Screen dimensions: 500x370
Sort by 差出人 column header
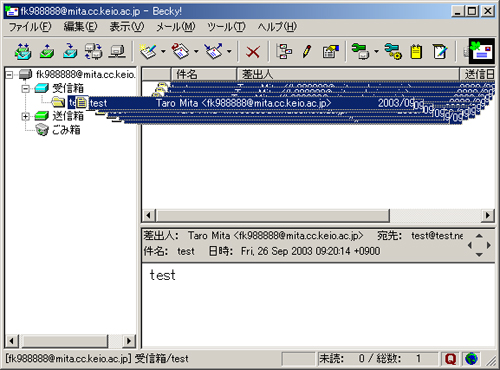[x=348, y=74]
